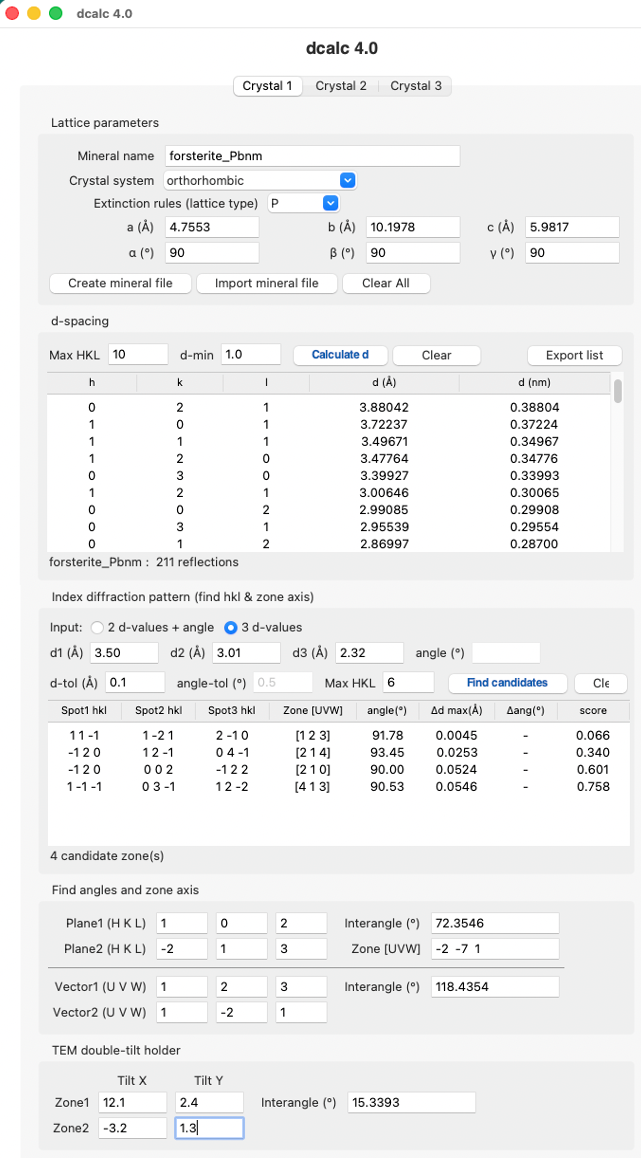Click the alpha angle field
The width and height of the screenshot is (641, 1158).
[x=212, y=253]
